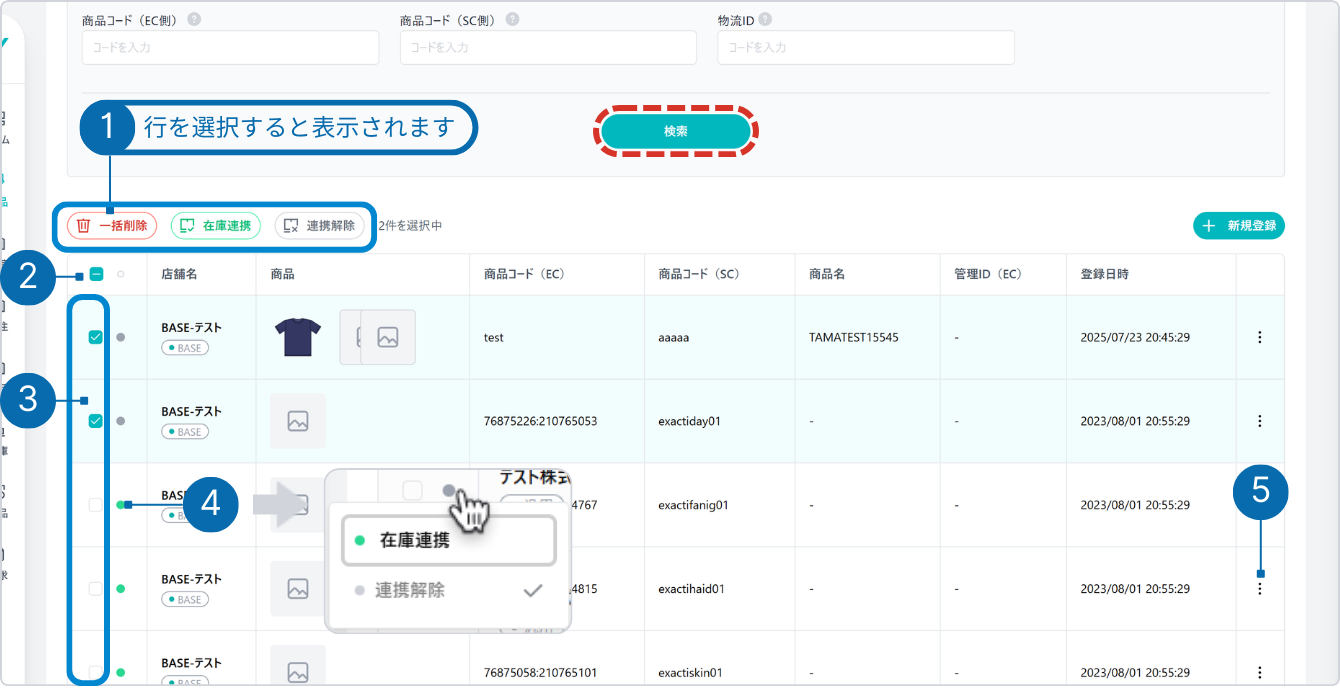The image size is (1340, 692).
Task: Open three-dot menu for the test row
Action: (1259, 337)
